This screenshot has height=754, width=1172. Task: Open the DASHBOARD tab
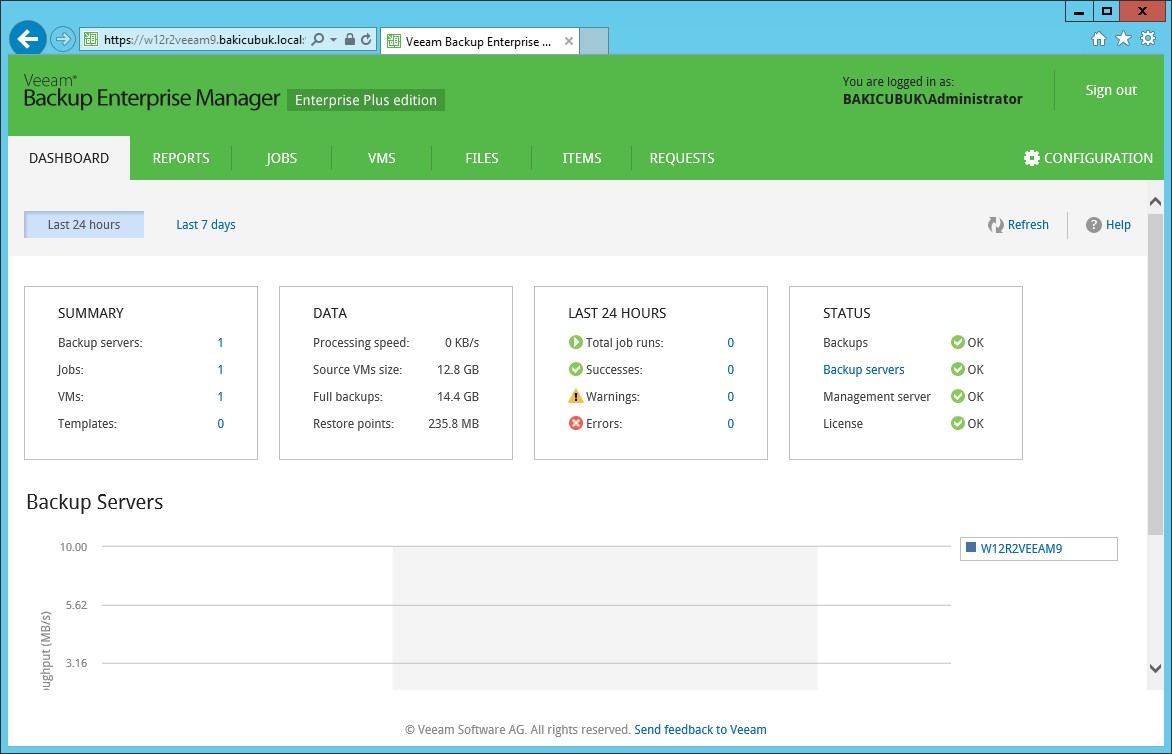pos(69,158)
